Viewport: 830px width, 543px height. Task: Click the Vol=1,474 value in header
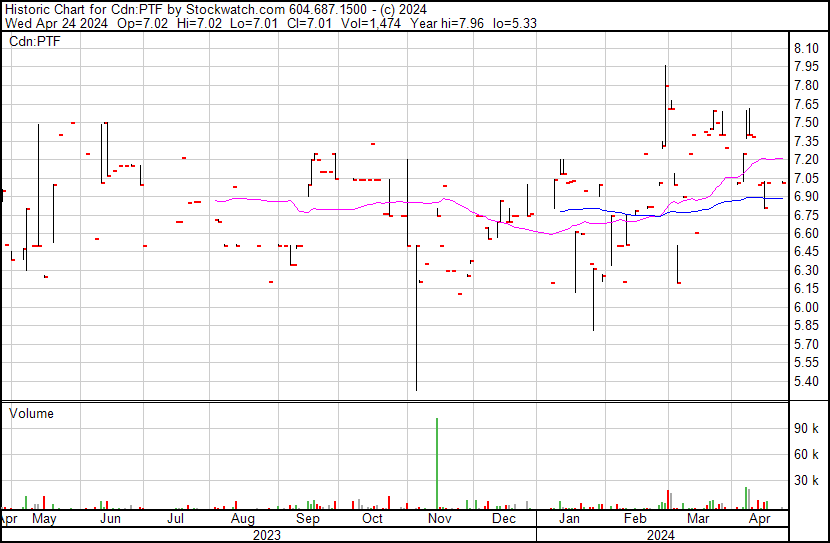click(x=380, y=22)
